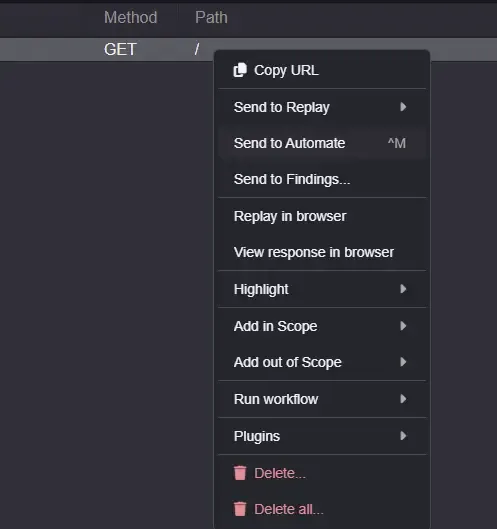The image size is (497, 529).
Task: Expand the Add in Scope submenu arrow
Action: click(403, 326)
